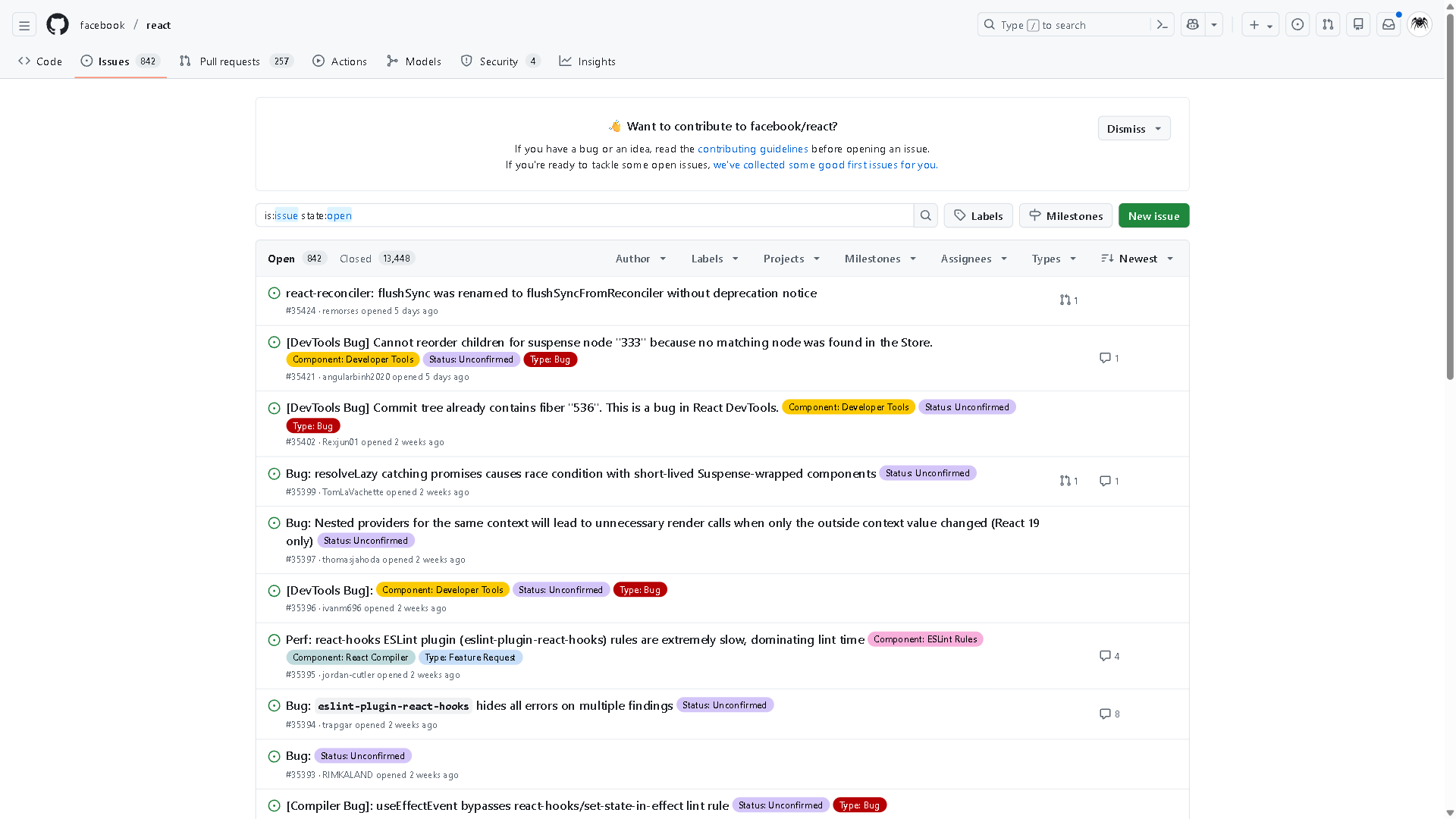Open the header issues icon

pyautogui.click(x=1298, y=25)
